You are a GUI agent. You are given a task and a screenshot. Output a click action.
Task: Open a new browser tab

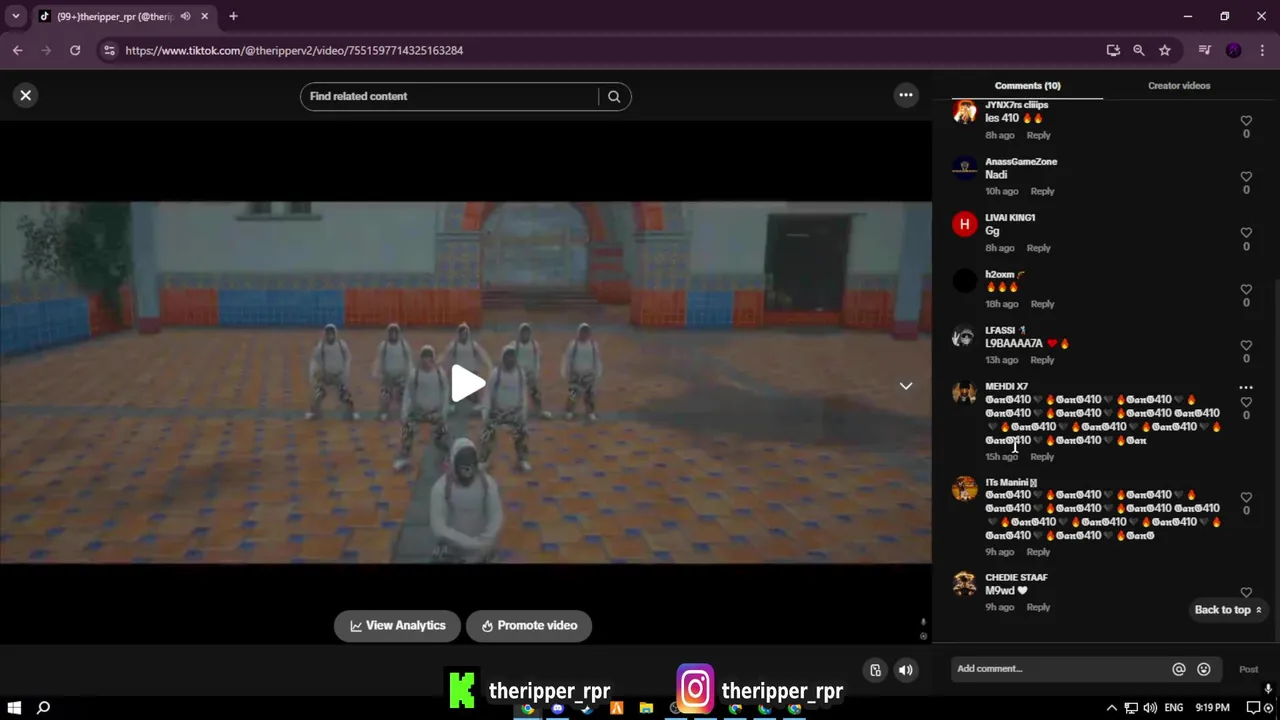pos(233,16)
